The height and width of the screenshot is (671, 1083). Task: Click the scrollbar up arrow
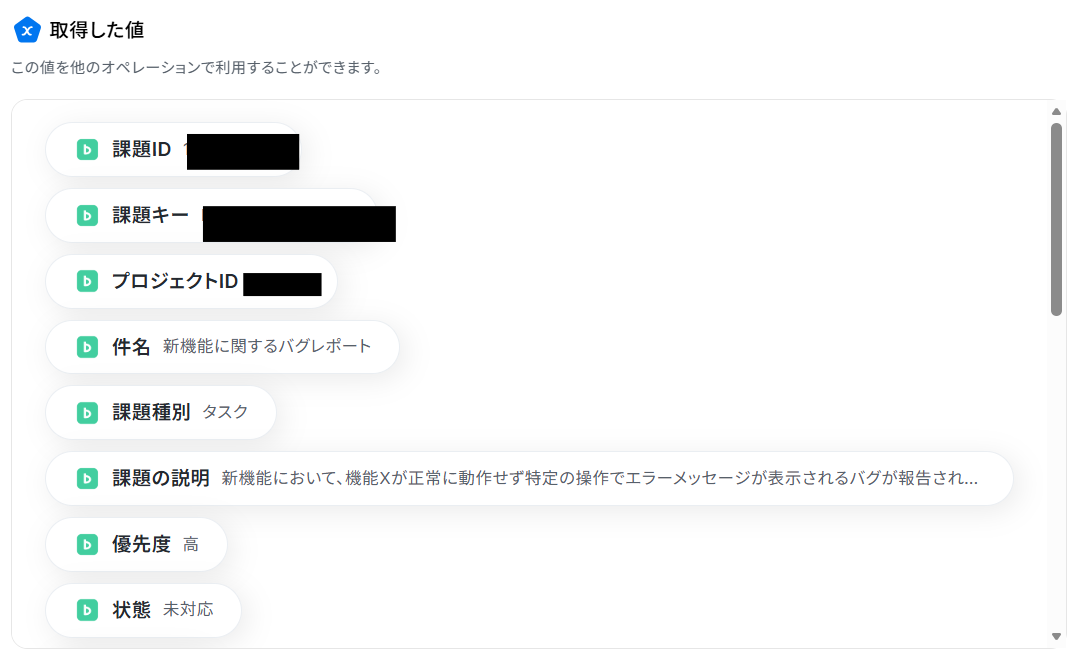(x=1056, y=111)
